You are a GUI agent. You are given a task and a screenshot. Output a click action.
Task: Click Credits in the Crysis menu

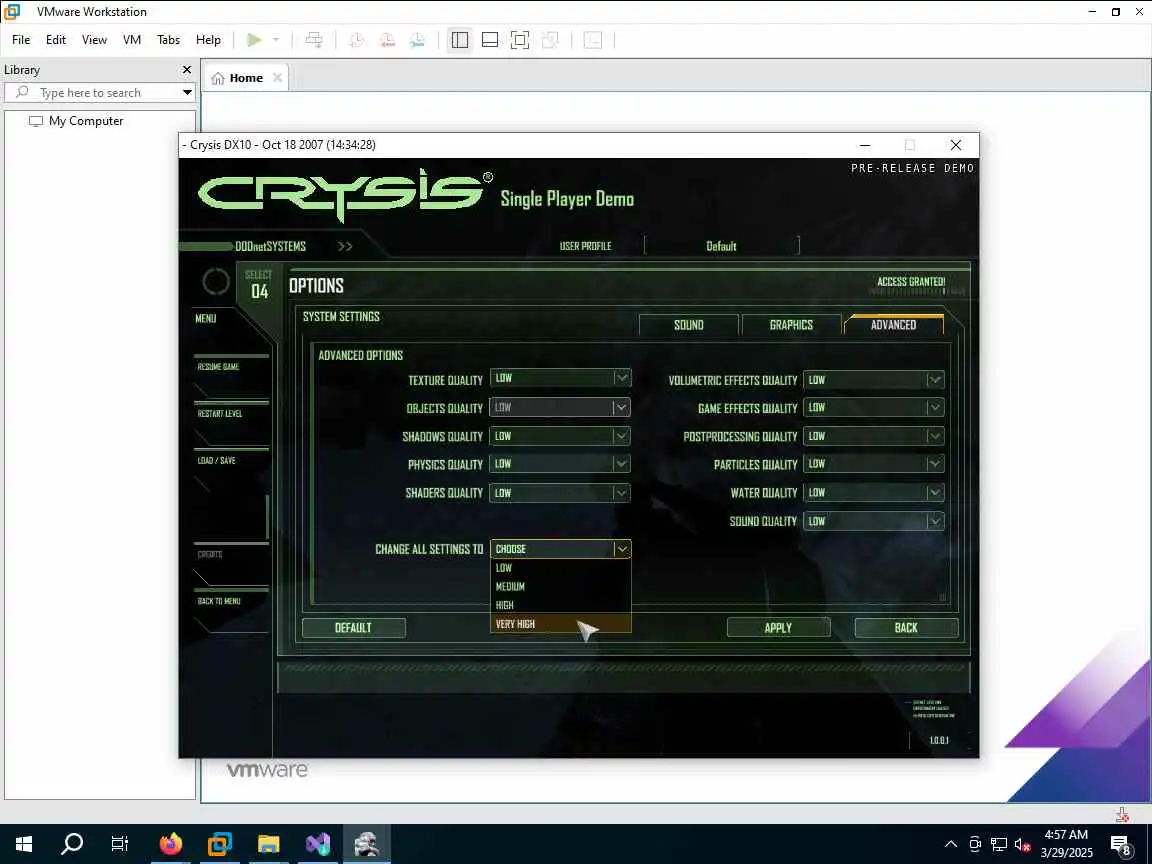pyautogui.click(x=210, y=555)
